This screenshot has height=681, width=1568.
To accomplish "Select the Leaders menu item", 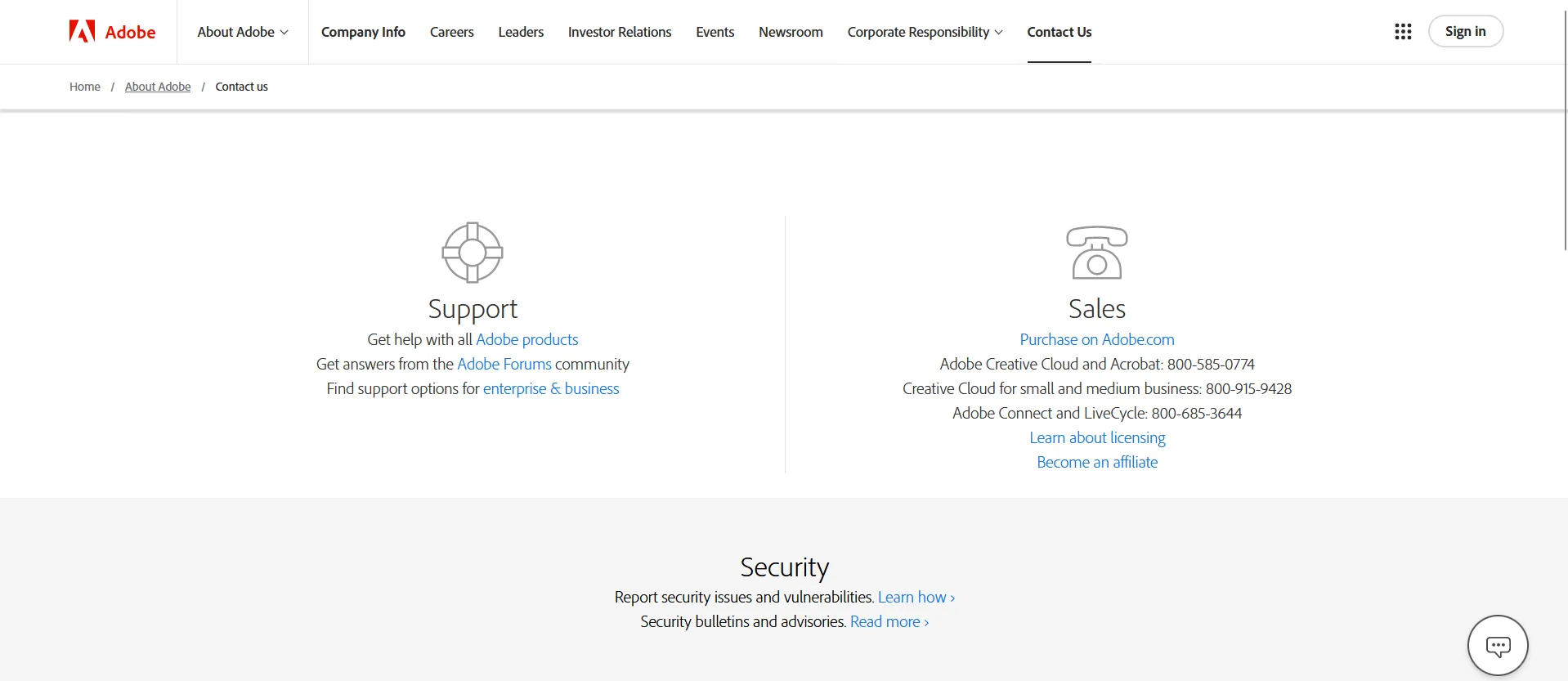I will tap(521, 32).
